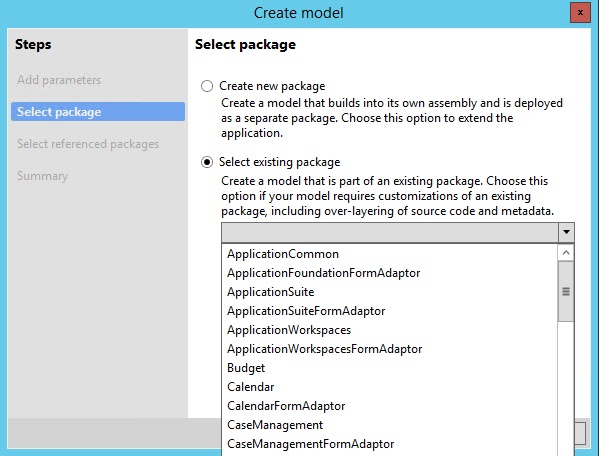The height and width of the screenshot is (456, 599).
Task: Choose CaseManagementFormAdaptor from the list
Action: 390,444
